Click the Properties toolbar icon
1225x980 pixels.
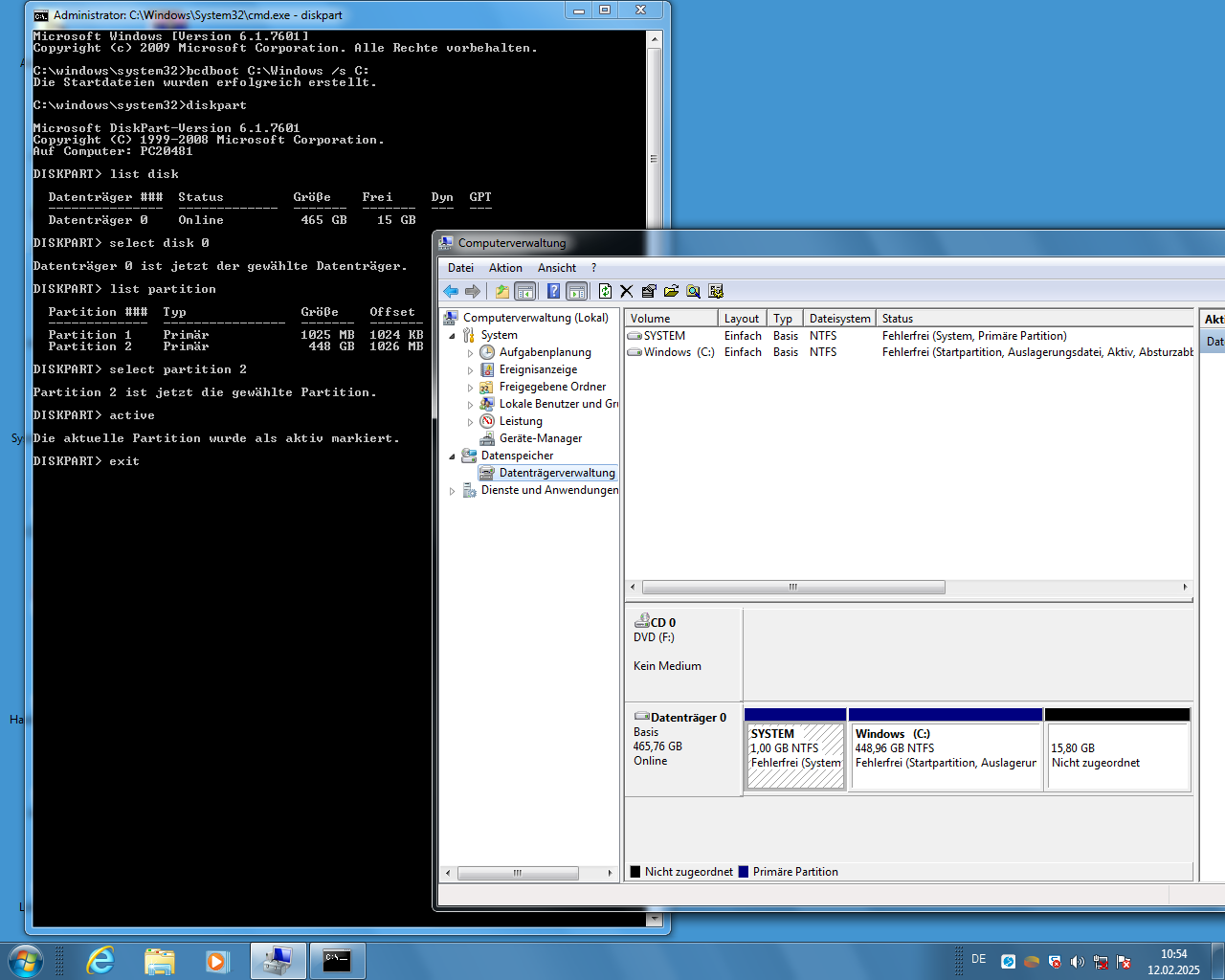click(x=649, y=291)
